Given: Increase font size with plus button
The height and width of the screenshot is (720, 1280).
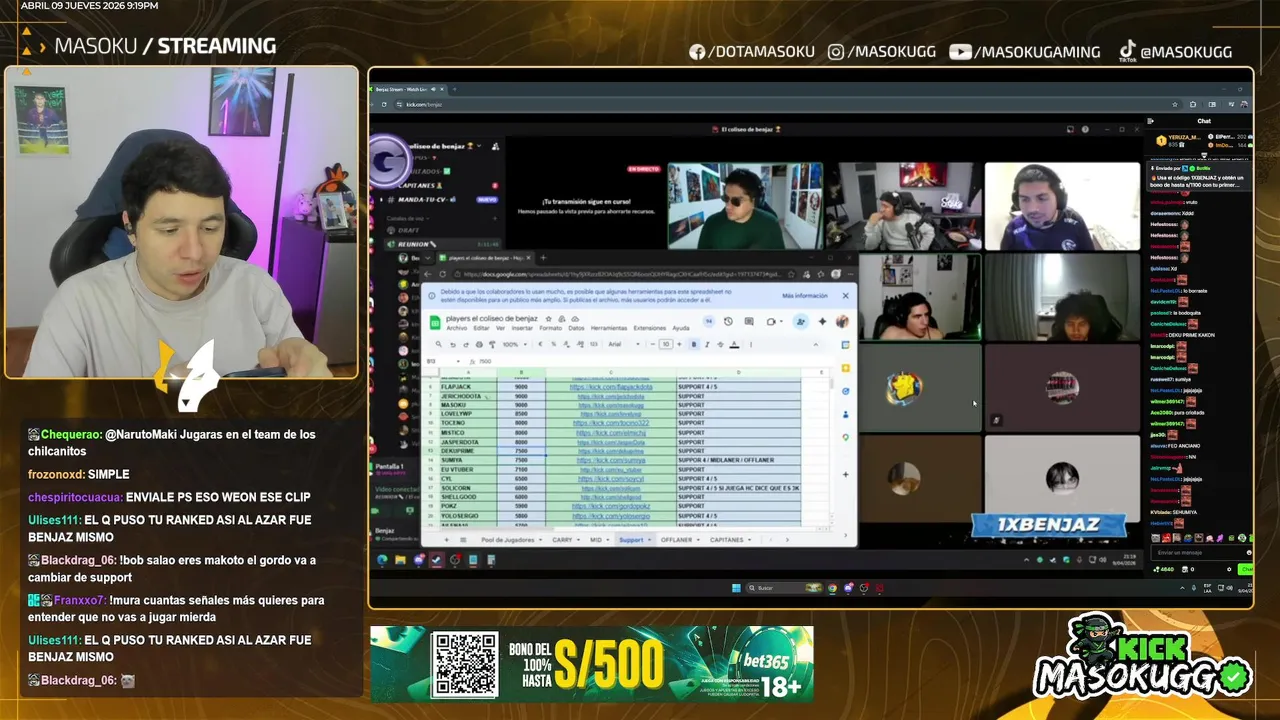Looking at the screenshot, I should (679, 344).
